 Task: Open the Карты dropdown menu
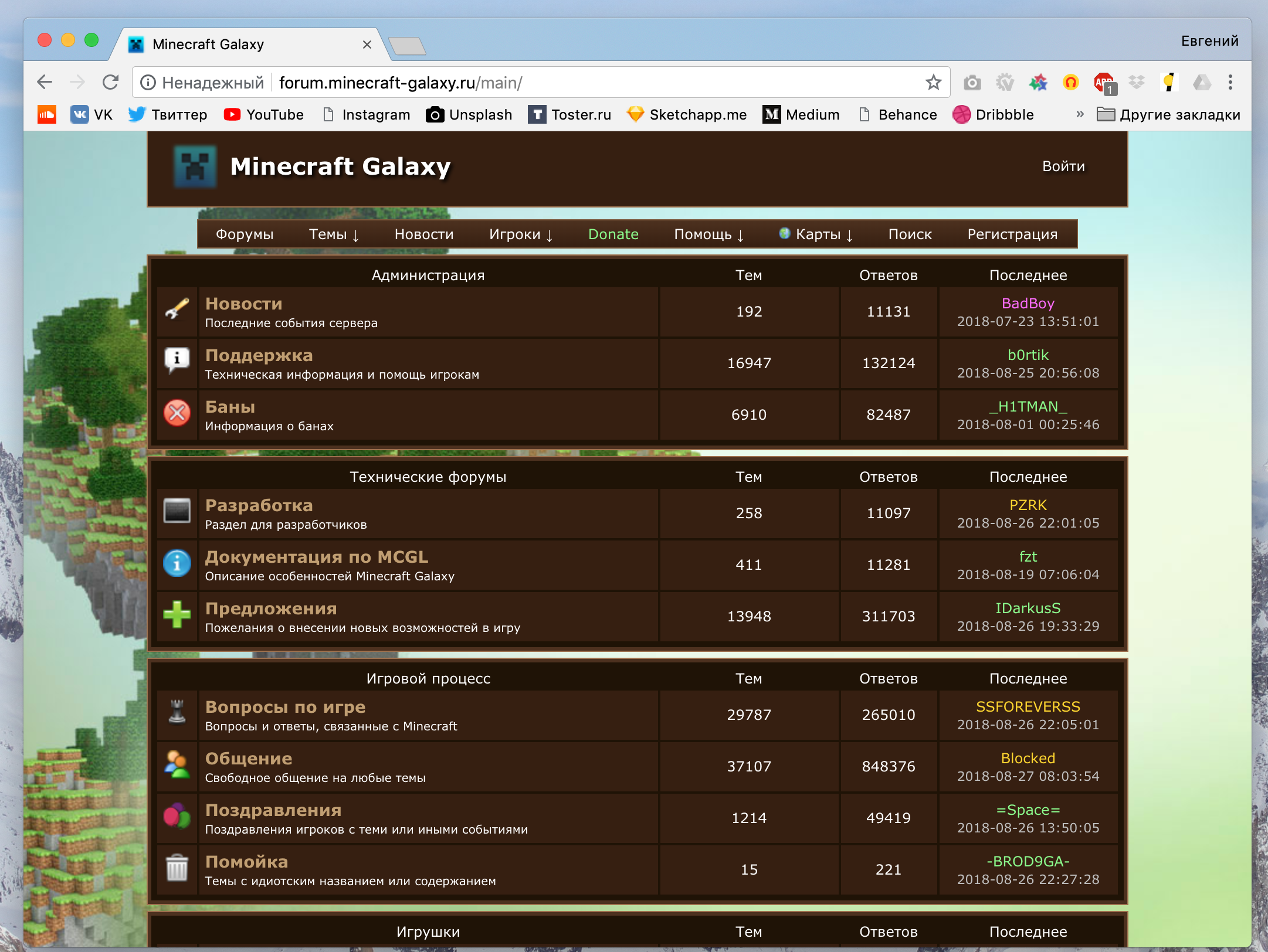click(816, 234)
